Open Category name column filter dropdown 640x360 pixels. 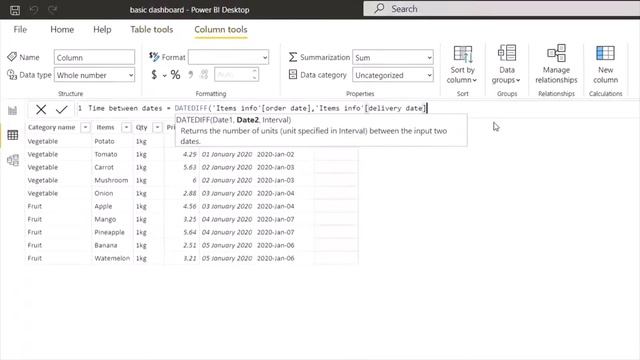click(x=85, y=127)
